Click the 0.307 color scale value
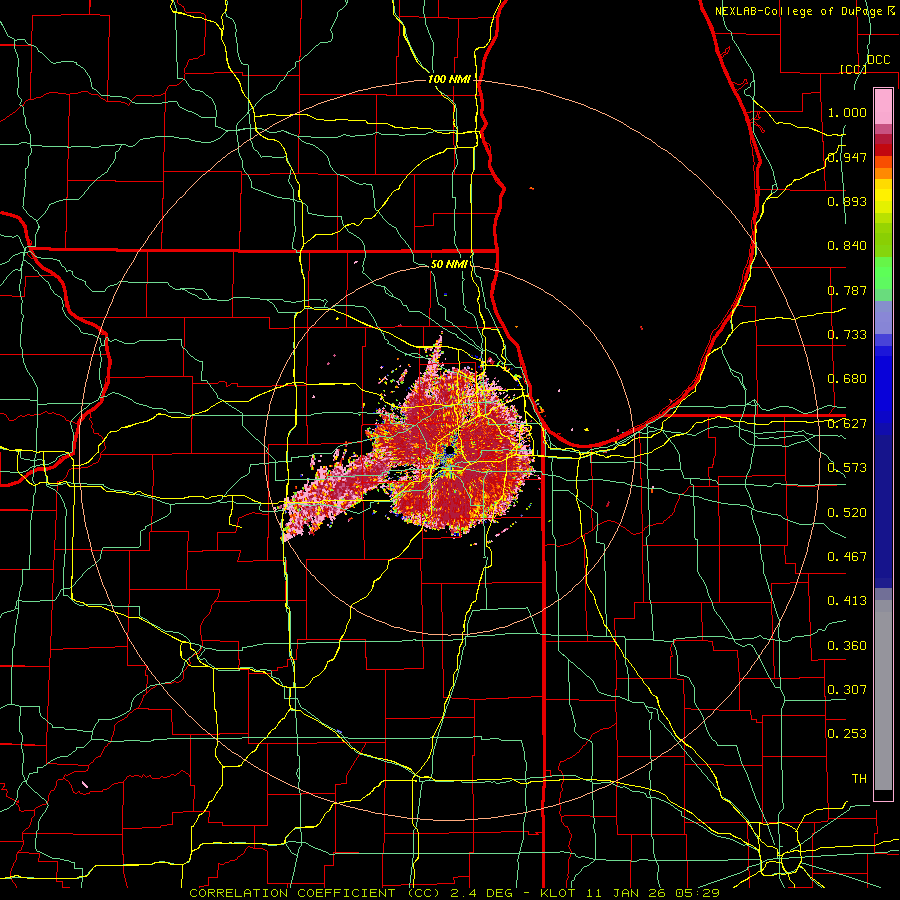 [847, 690]
